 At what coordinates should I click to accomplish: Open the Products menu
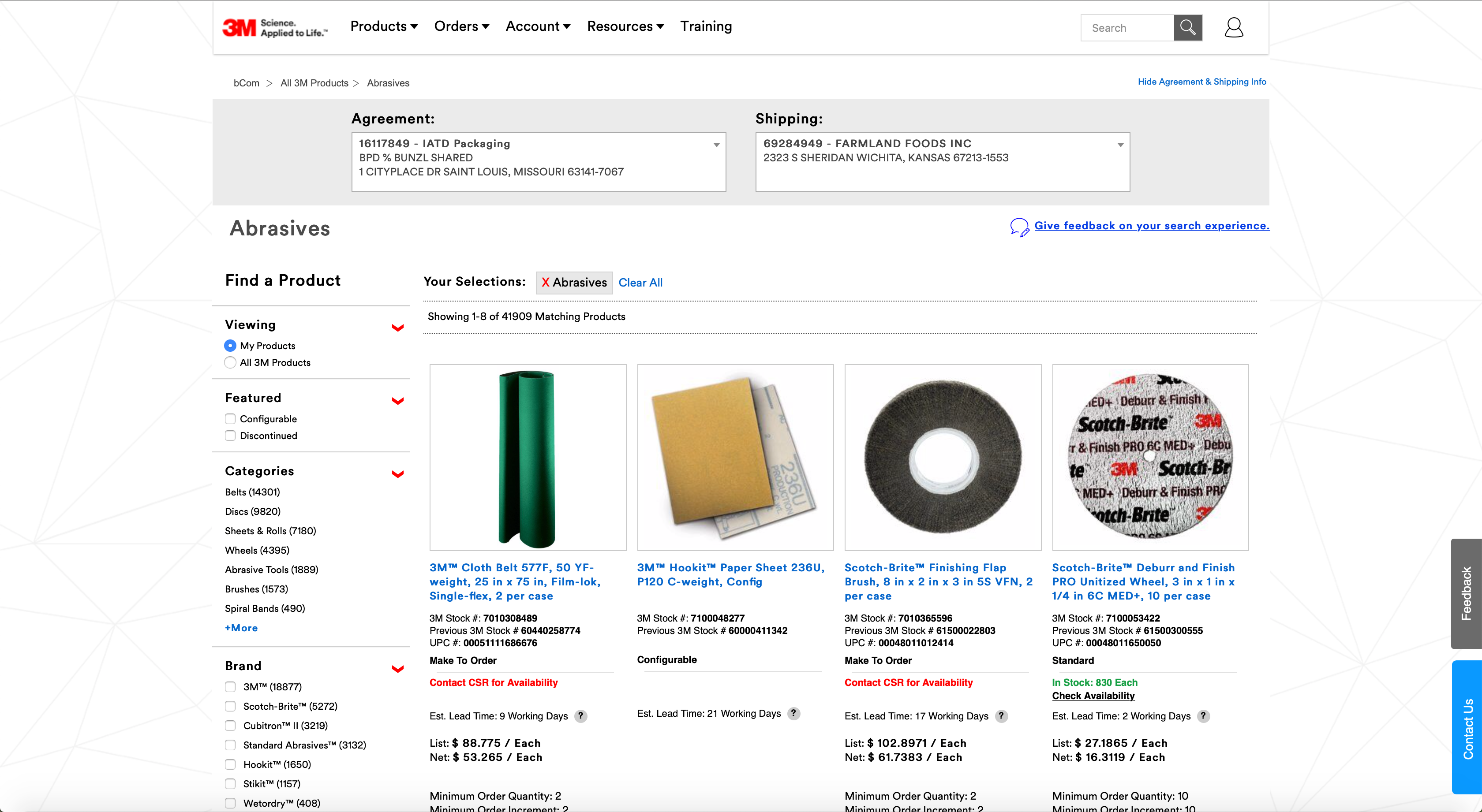point(384,26)
